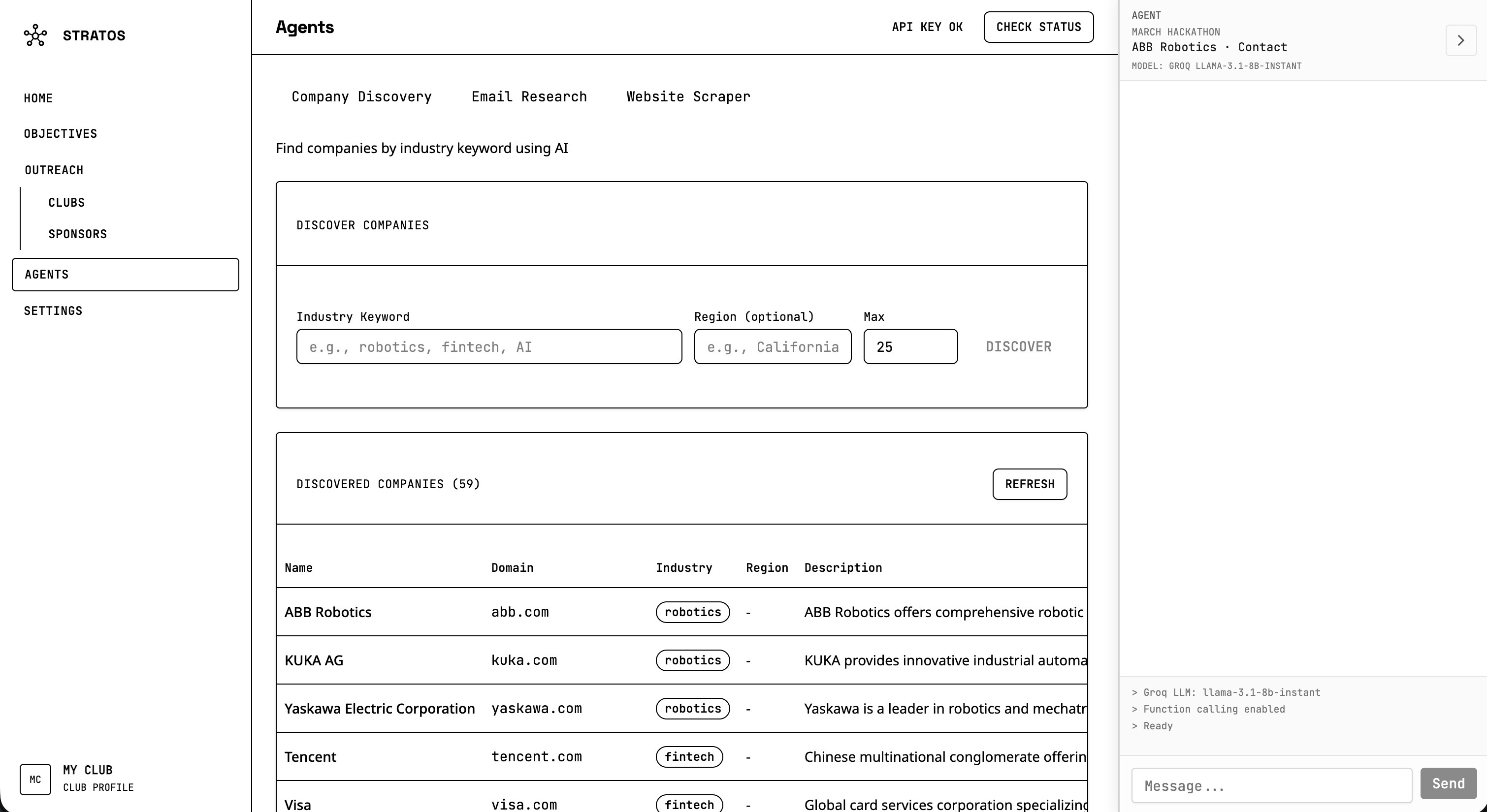Go to Home in sidebar
1487x812 pixels.
pyautogui.click(x=38, y=98)
